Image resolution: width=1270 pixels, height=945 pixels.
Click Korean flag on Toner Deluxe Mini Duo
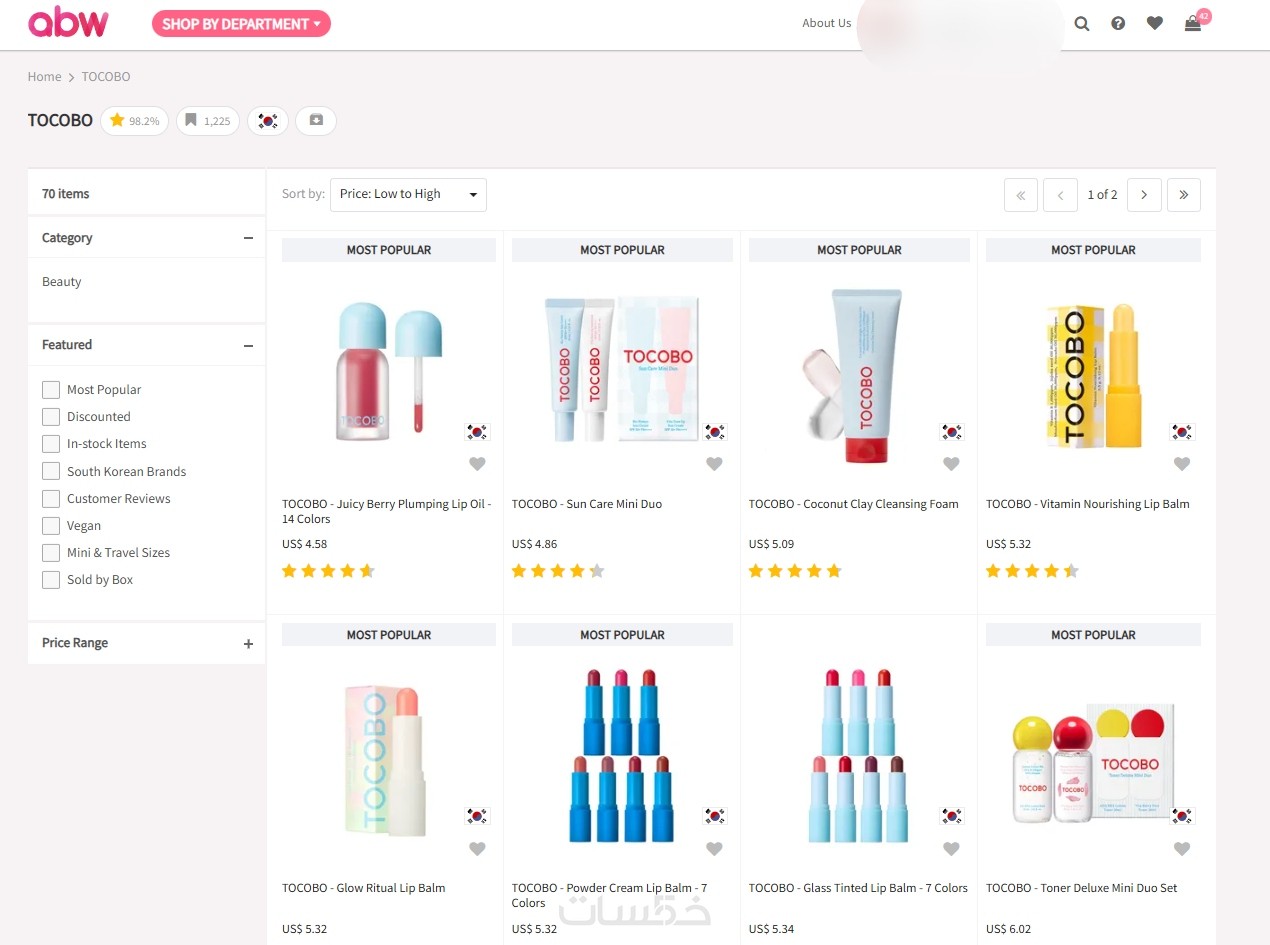coord(1182,816)
